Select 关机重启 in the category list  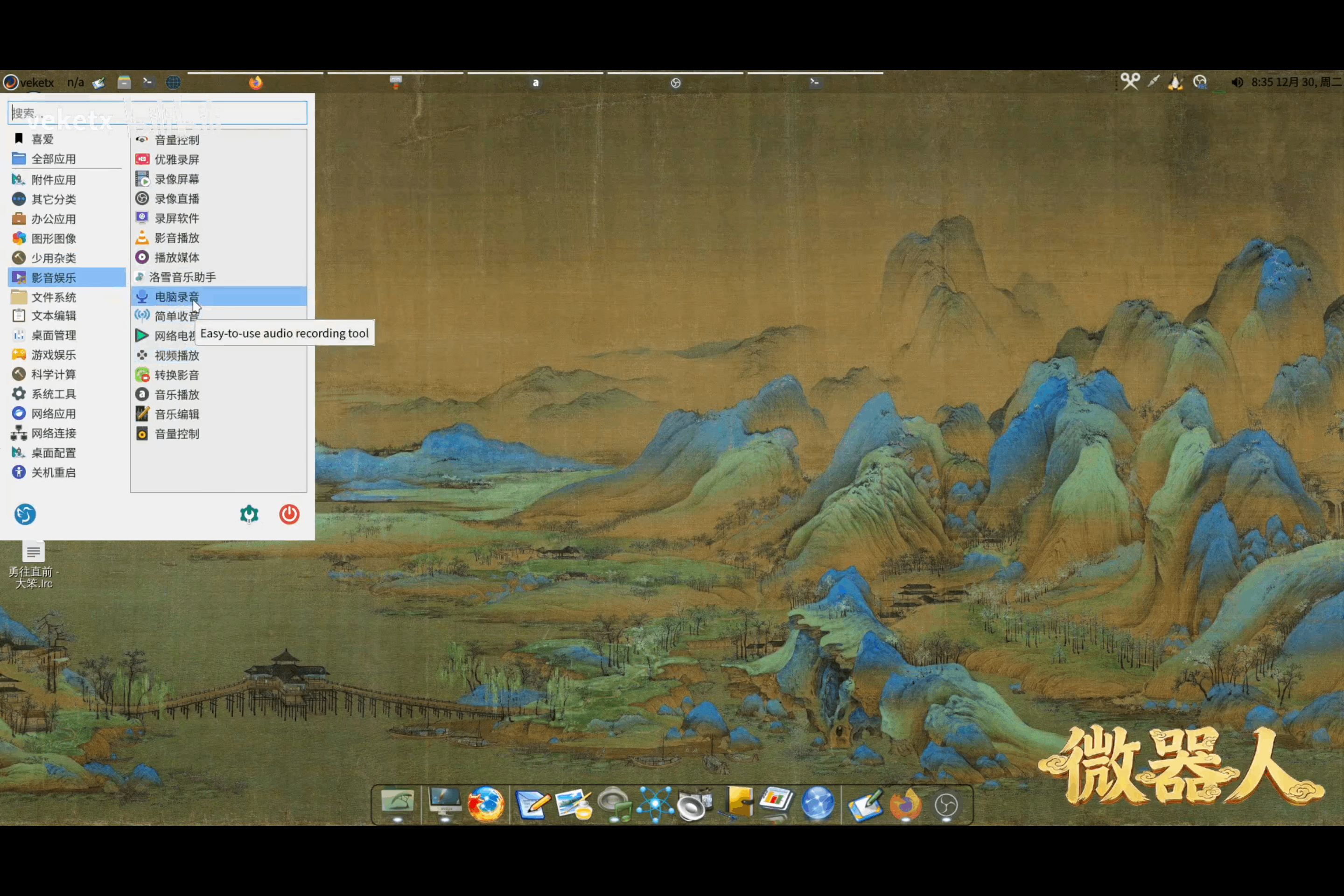67,472
